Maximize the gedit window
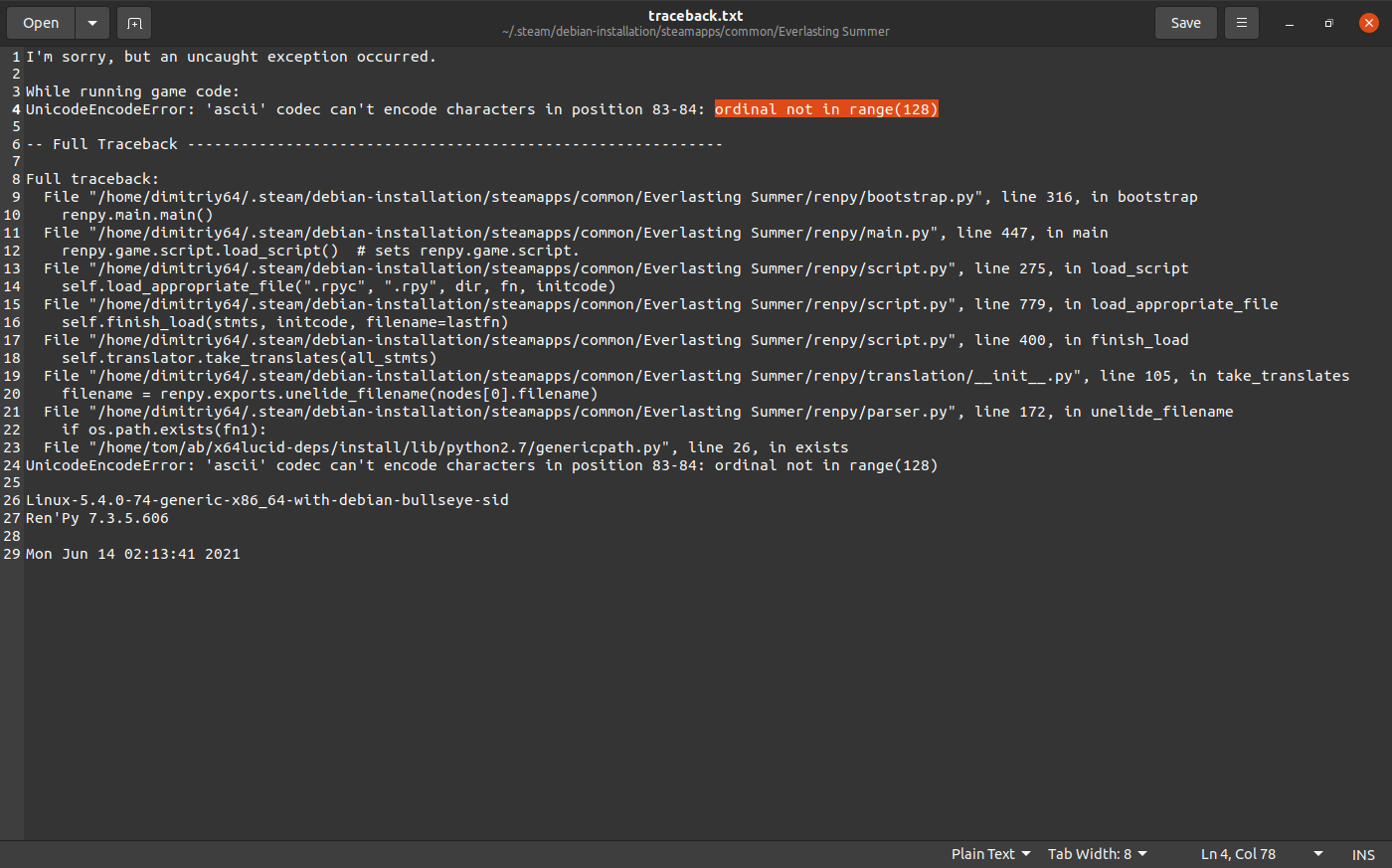 click(1329, 23)
